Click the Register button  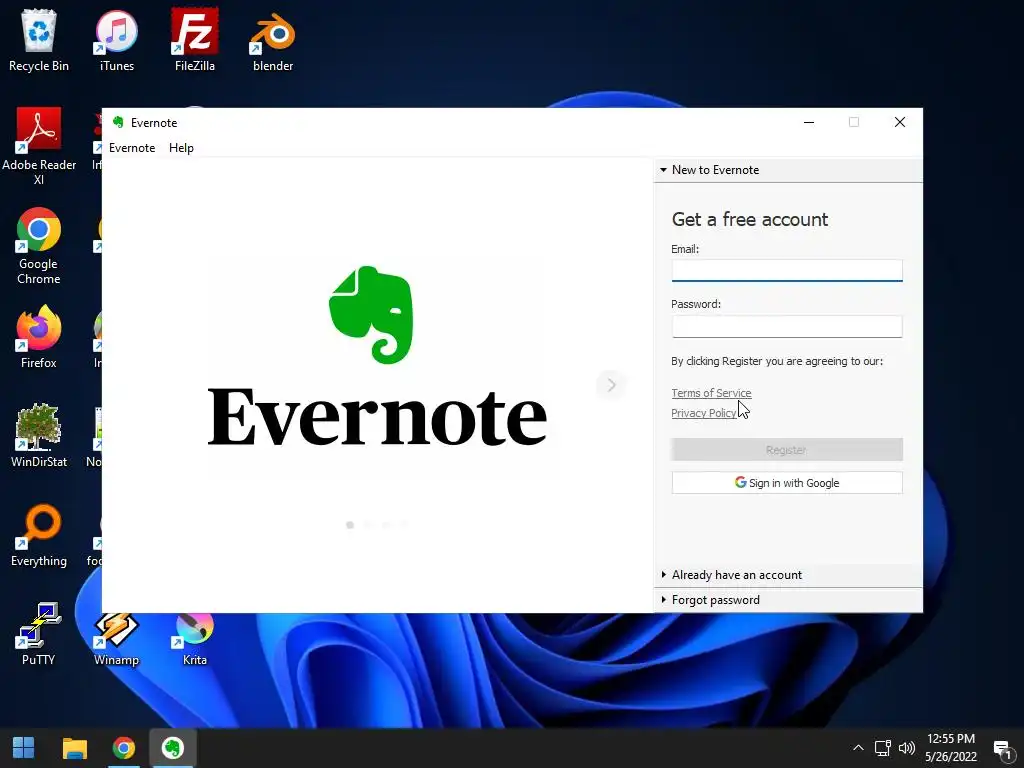(x=787, y=450)
